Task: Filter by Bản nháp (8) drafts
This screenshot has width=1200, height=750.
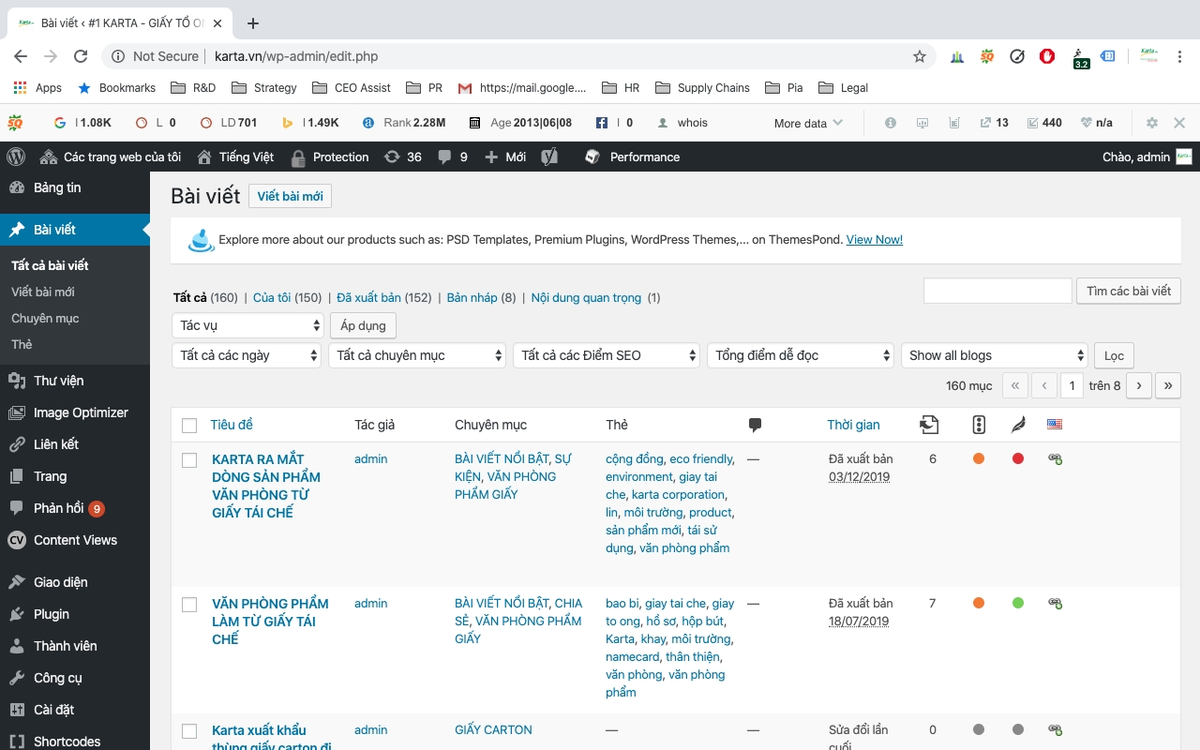Action: coord(481,298)
